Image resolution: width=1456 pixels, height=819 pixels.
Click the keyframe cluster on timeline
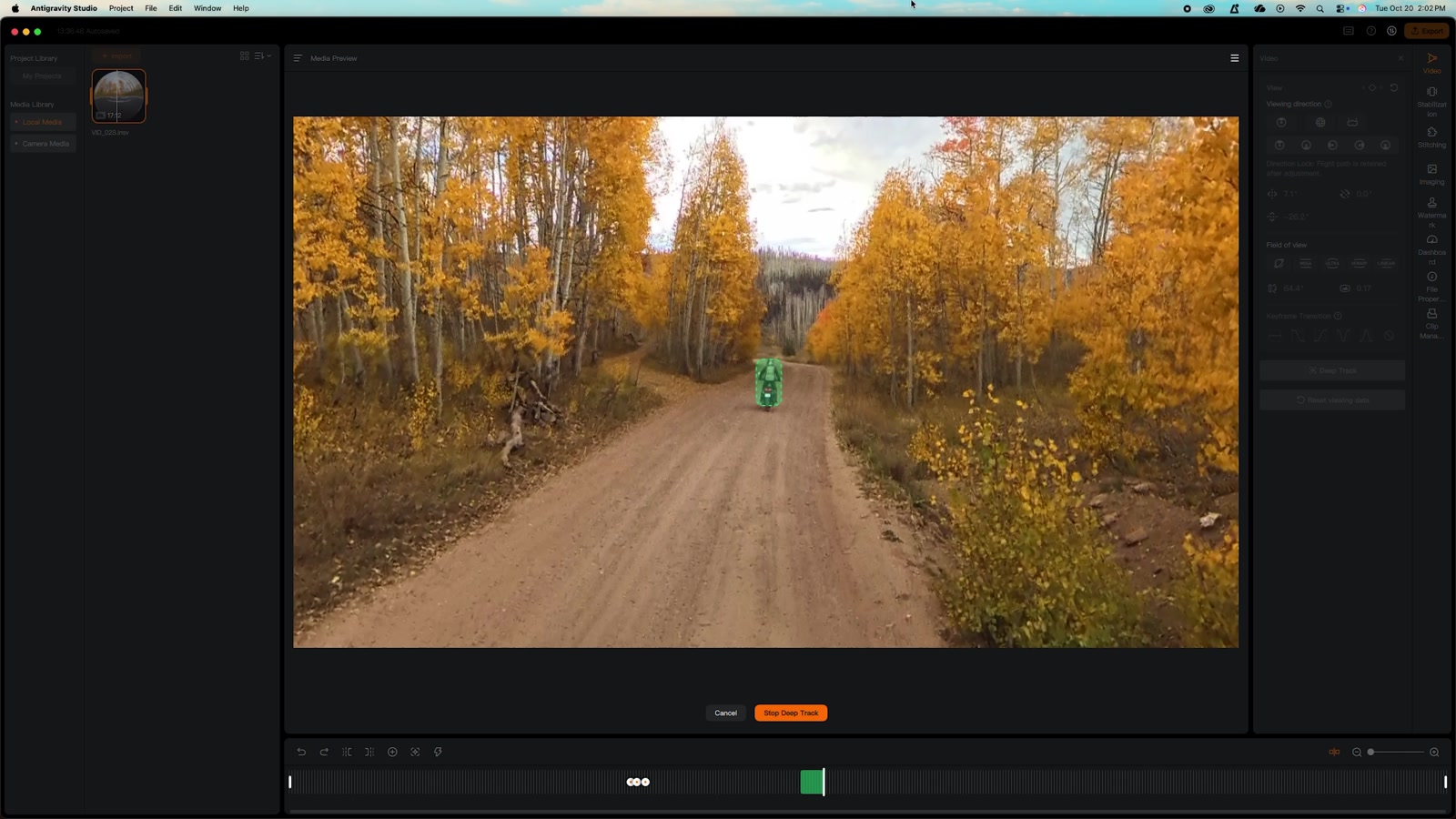[638, 782]
